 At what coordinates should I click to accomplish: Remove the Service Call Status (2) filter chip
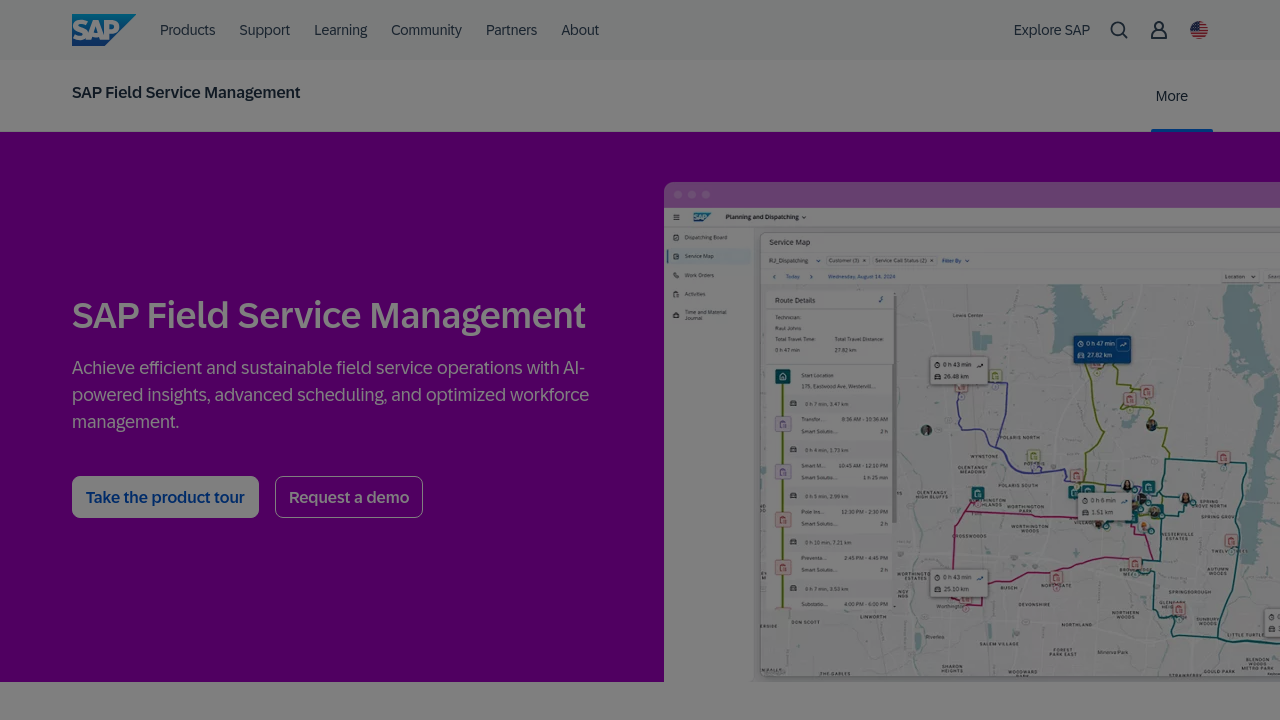(932, 260)
